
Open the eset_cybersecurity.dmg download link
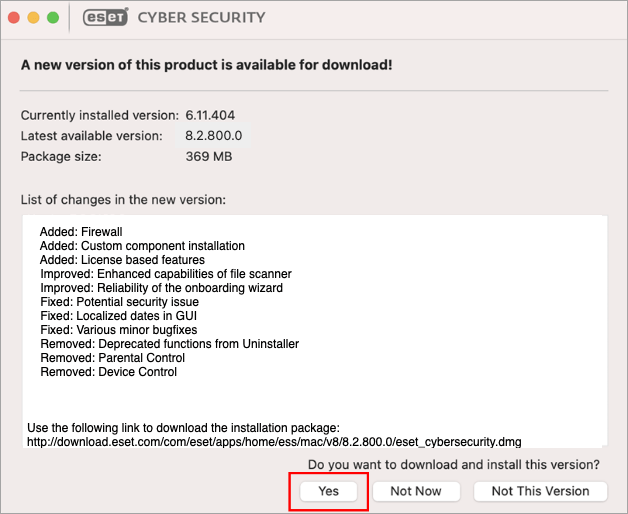point(274,442)
